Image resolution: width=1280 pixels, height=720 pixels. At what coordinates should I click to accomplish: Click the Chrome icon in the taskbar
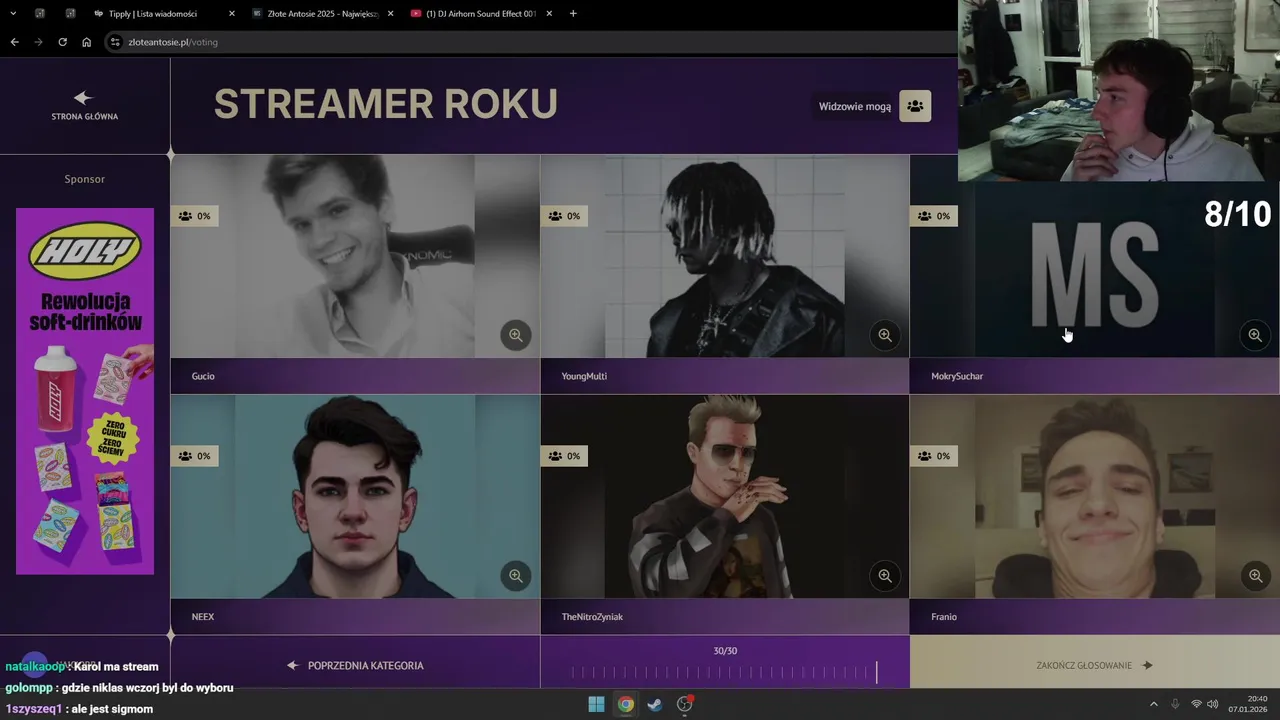(x=625, y=704)
